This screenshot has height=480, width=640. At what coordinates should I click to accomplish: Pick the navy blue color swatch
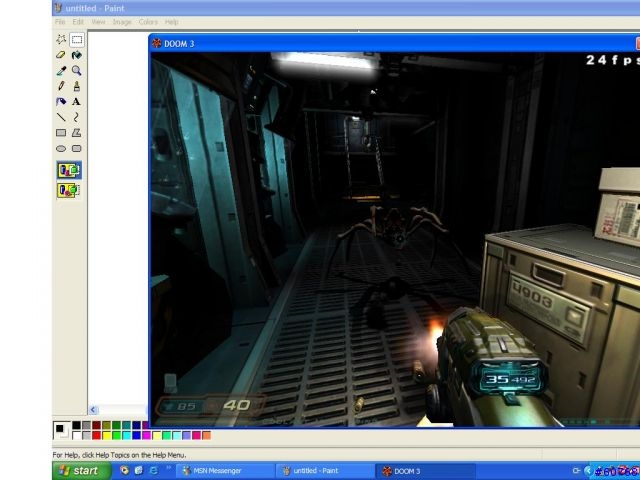coord(136,425)
